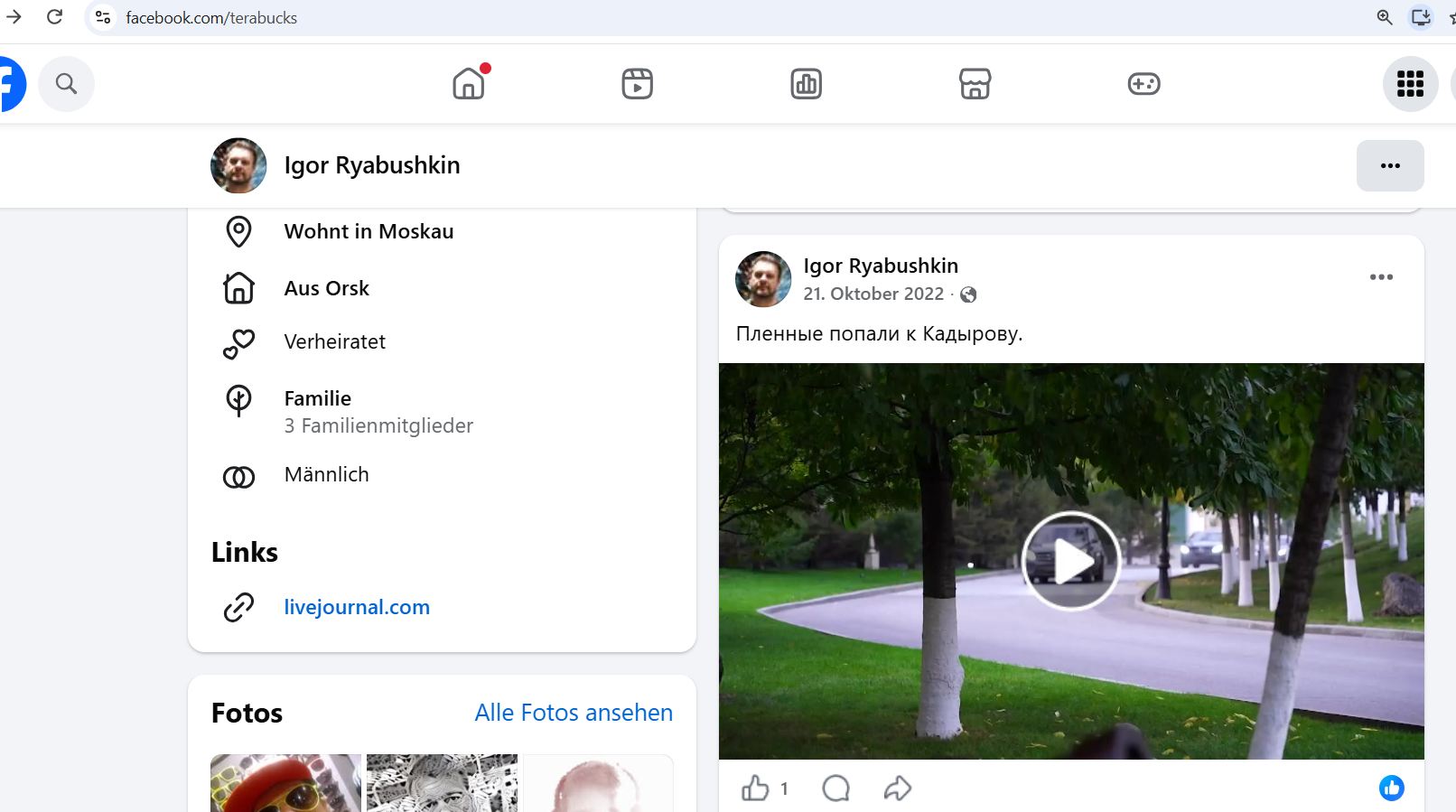Click the family tree icon
1456x812 pixels.
238,400
